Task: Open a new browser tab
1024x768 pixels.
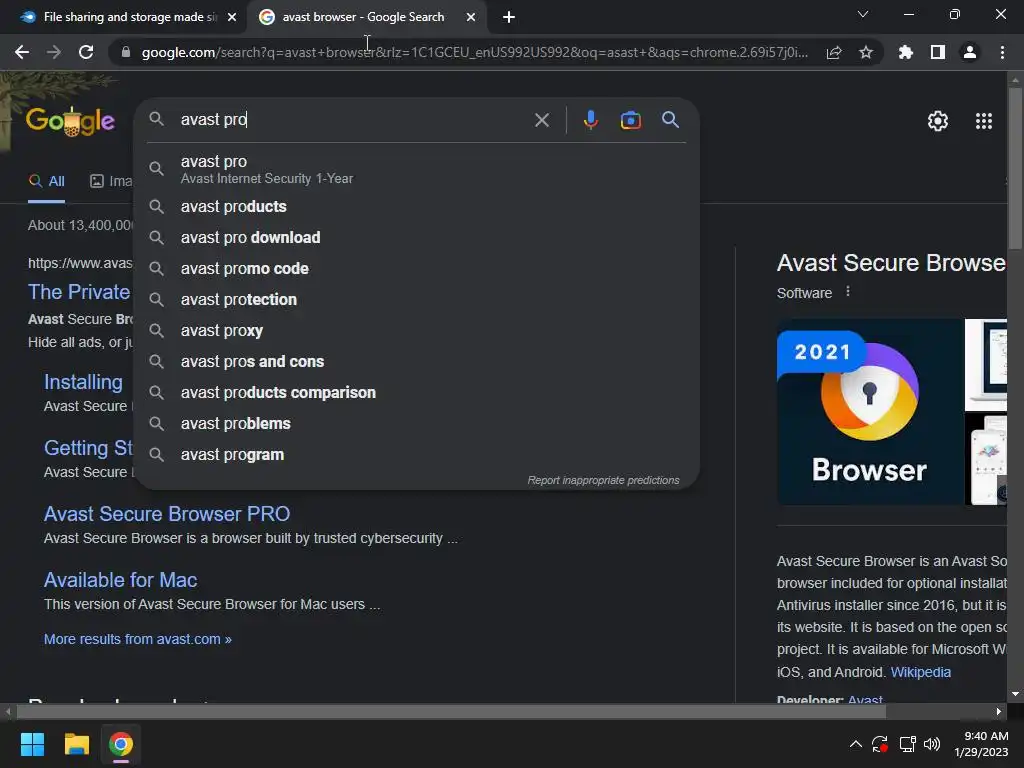Action: [x=509, y=18]
